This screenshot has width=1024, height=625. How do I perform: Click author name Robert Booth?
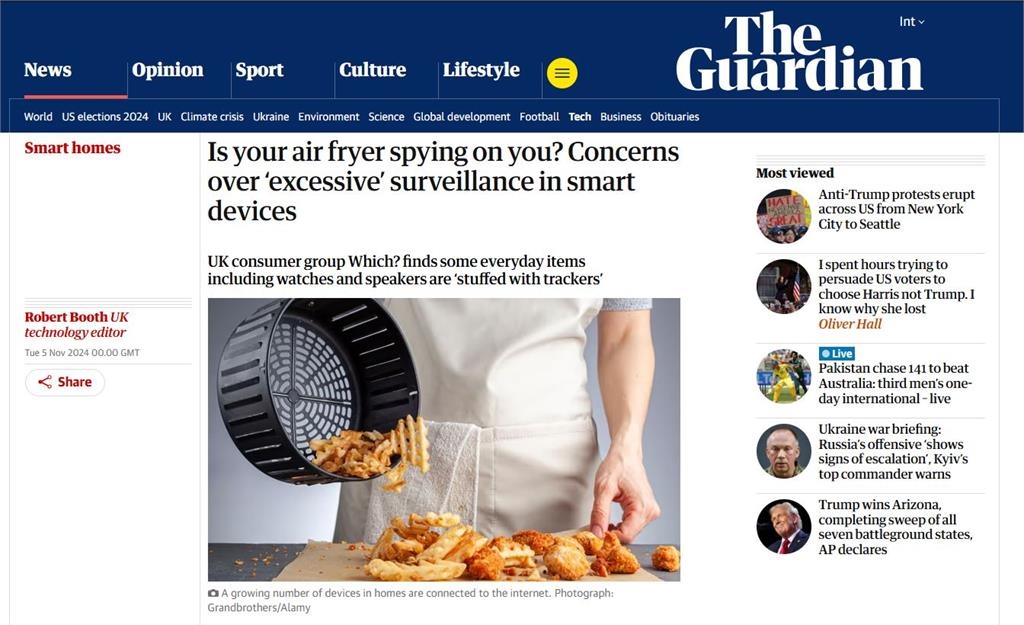[x=66, y=317]
